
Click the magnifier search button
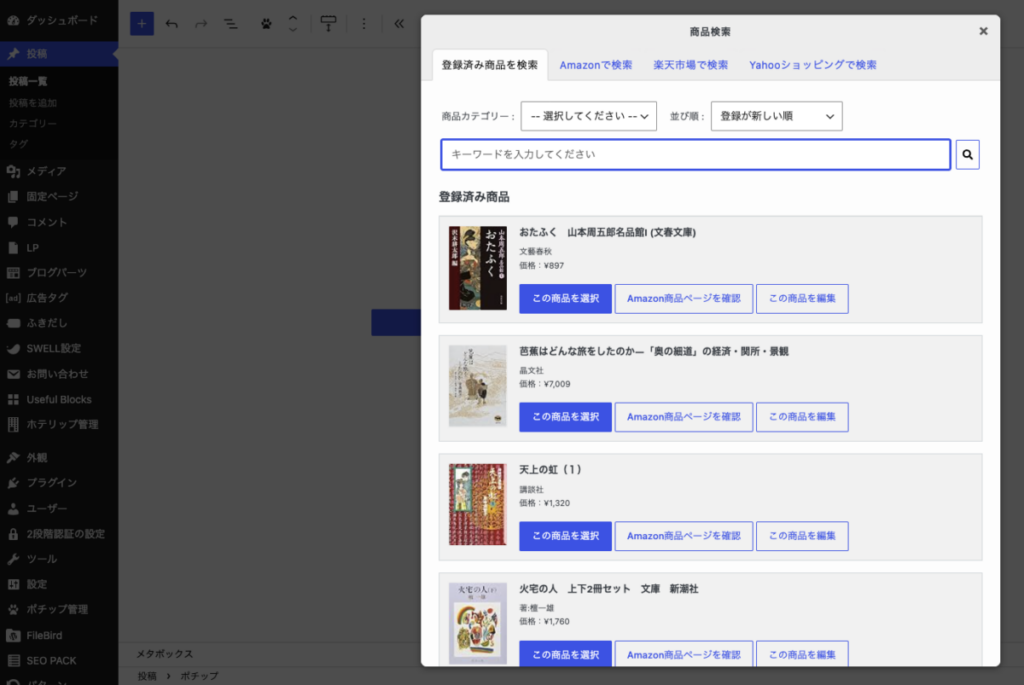(967, 155)
